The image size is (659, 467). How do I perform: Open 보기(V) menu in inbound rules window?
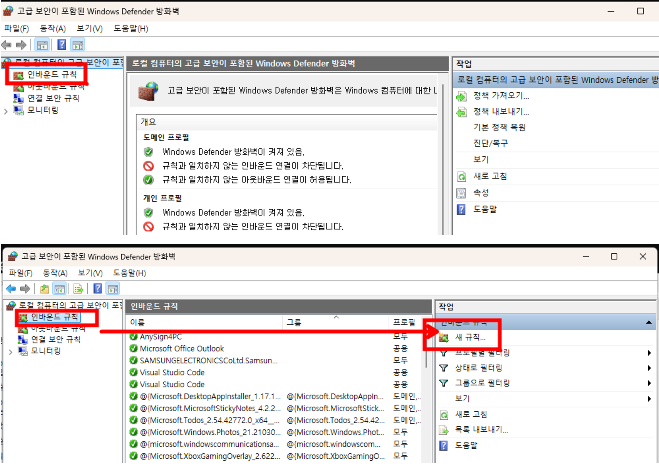coord(90,273)
